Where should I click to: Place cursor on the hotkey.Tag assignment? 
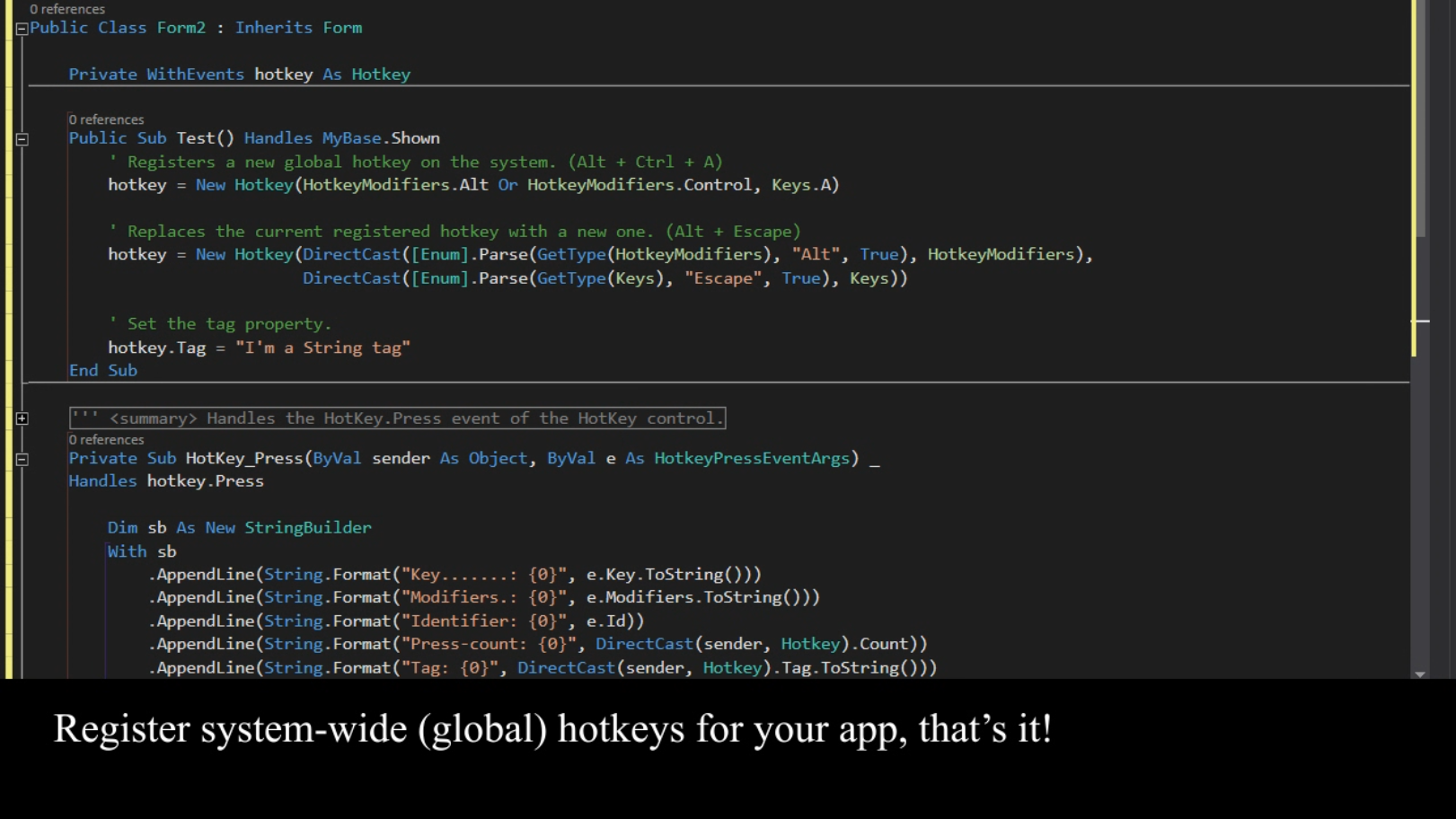(x=225, y=348)
